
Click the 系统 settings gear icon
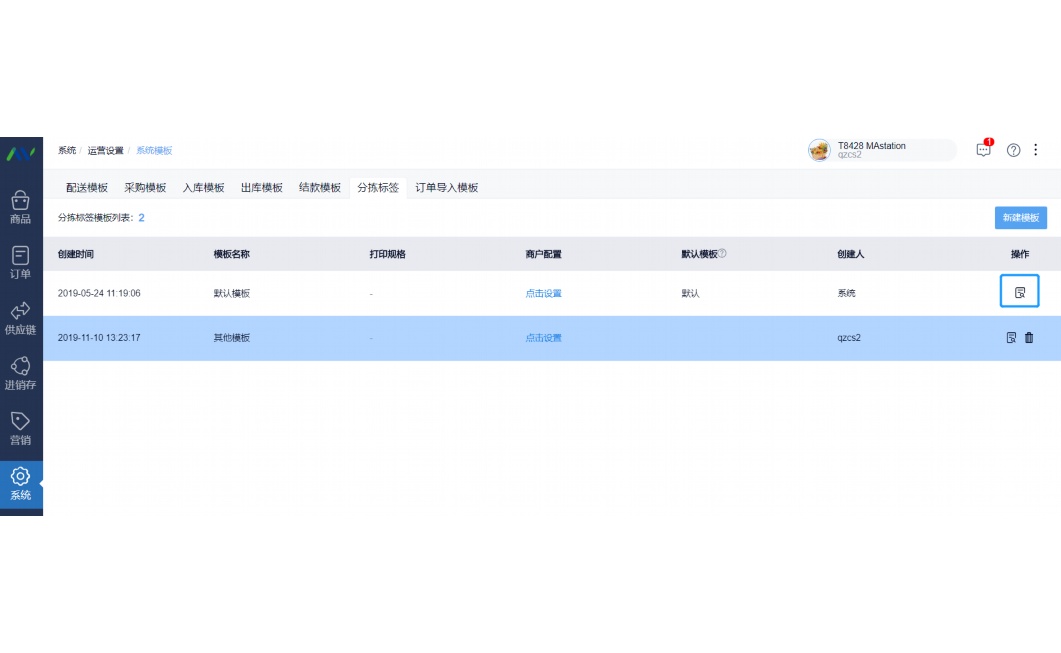tap(20, 484)
